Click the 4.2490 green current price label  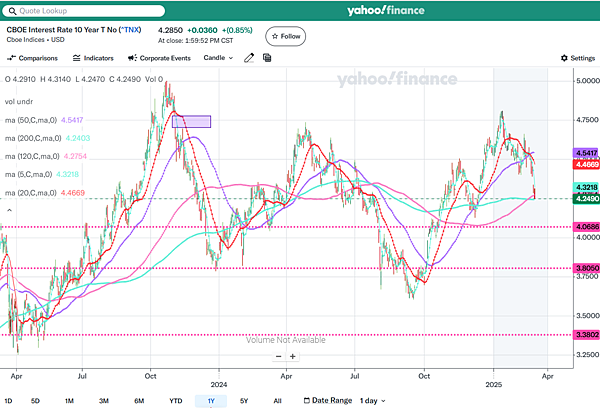pos(586,198)
